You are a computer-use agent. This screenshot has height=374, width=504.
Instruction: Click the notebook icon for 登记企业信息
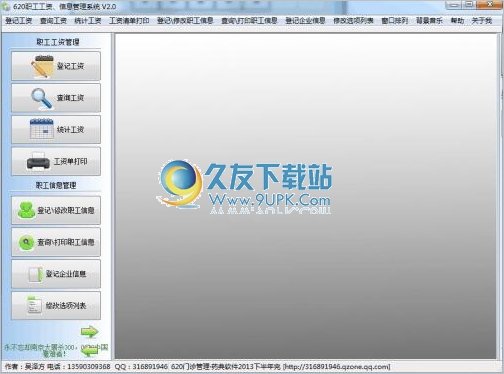click(35, 274)
